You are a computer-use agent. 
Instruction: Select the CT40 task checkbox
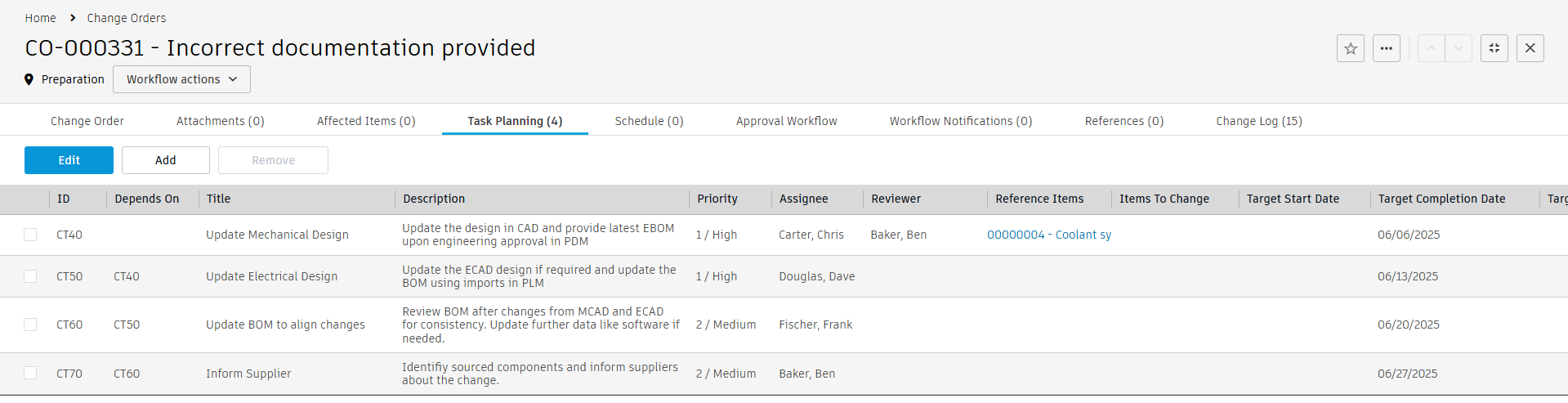tap(30, 235)
